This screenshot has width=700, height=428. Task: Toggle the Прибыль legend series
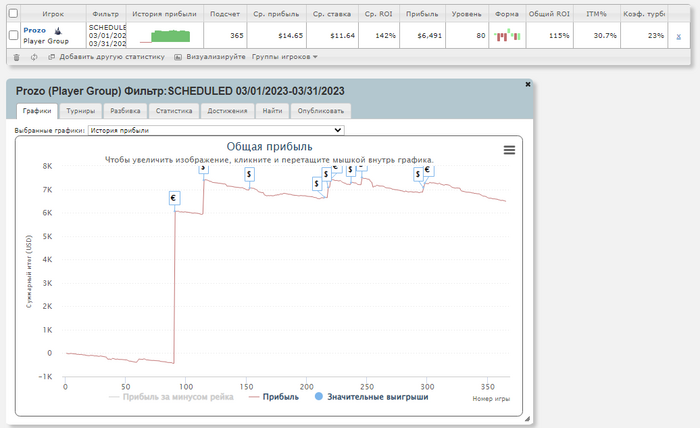[x=274, y=397]
